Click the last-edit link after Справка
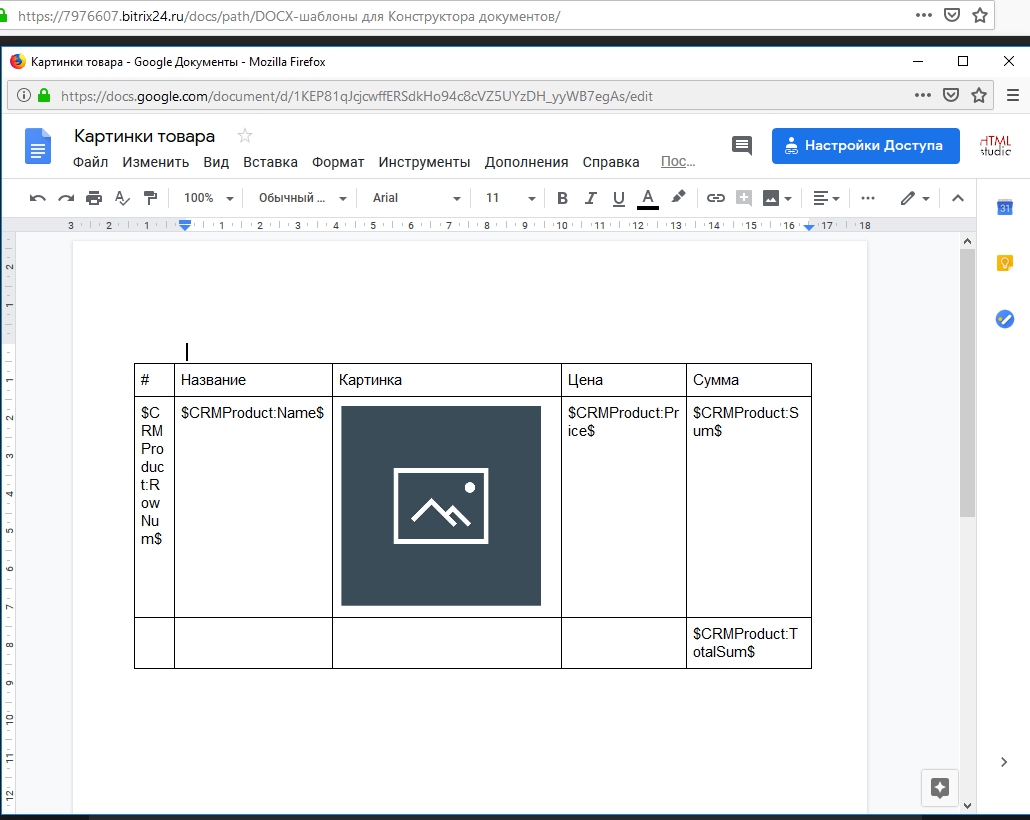The image size is (1030, 820). pos(678,162)
